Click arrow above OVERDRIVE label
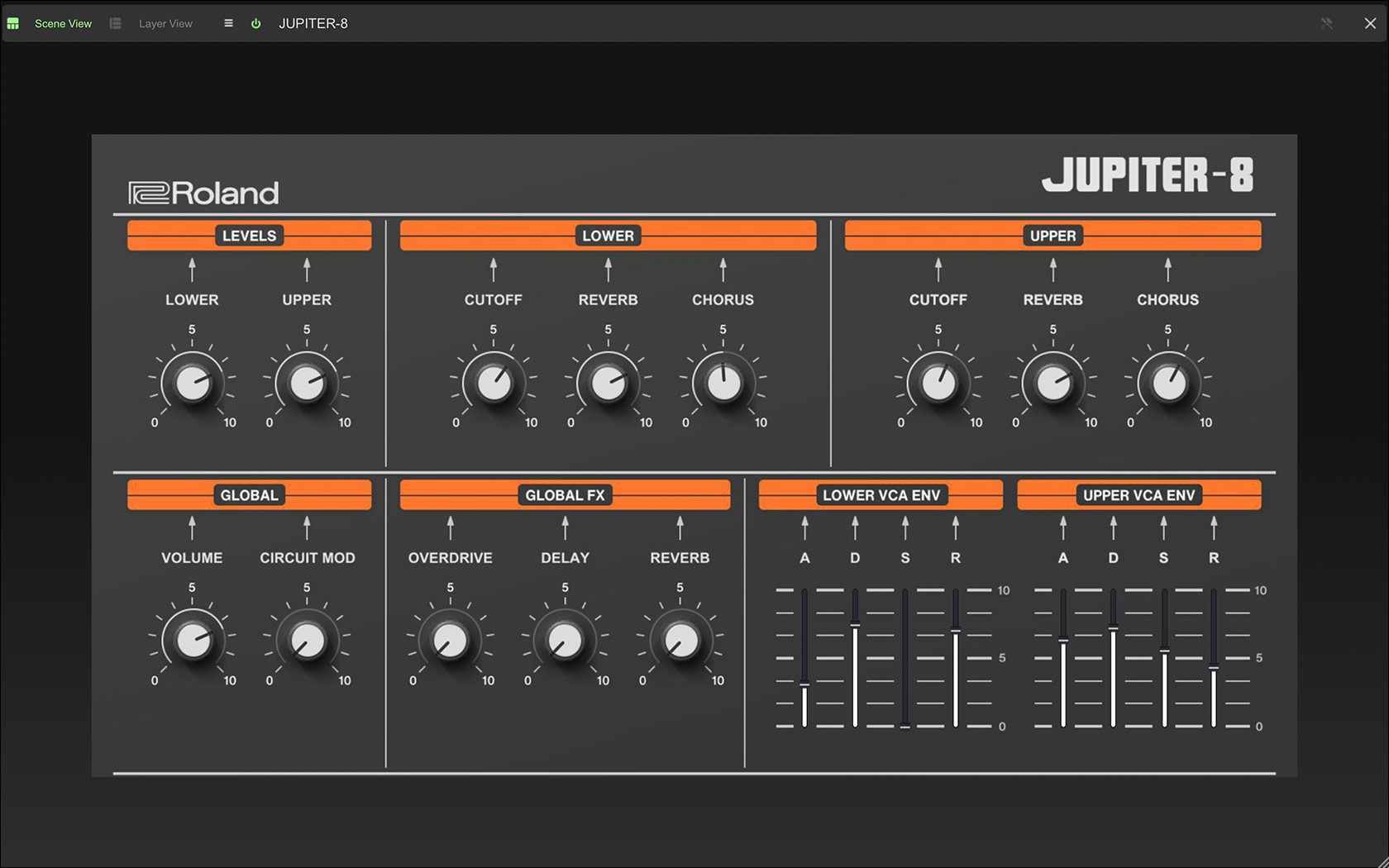The height and width of the screenshot is (868, 1389). (x=451, y=527)
